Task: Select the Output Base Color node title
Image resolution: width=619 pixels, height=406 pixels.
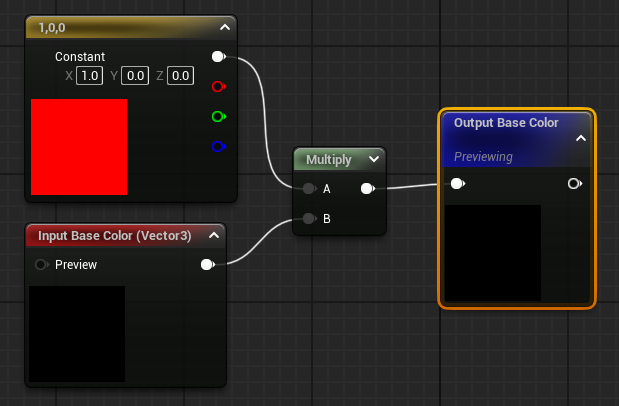Action: [x=506, y=123]
